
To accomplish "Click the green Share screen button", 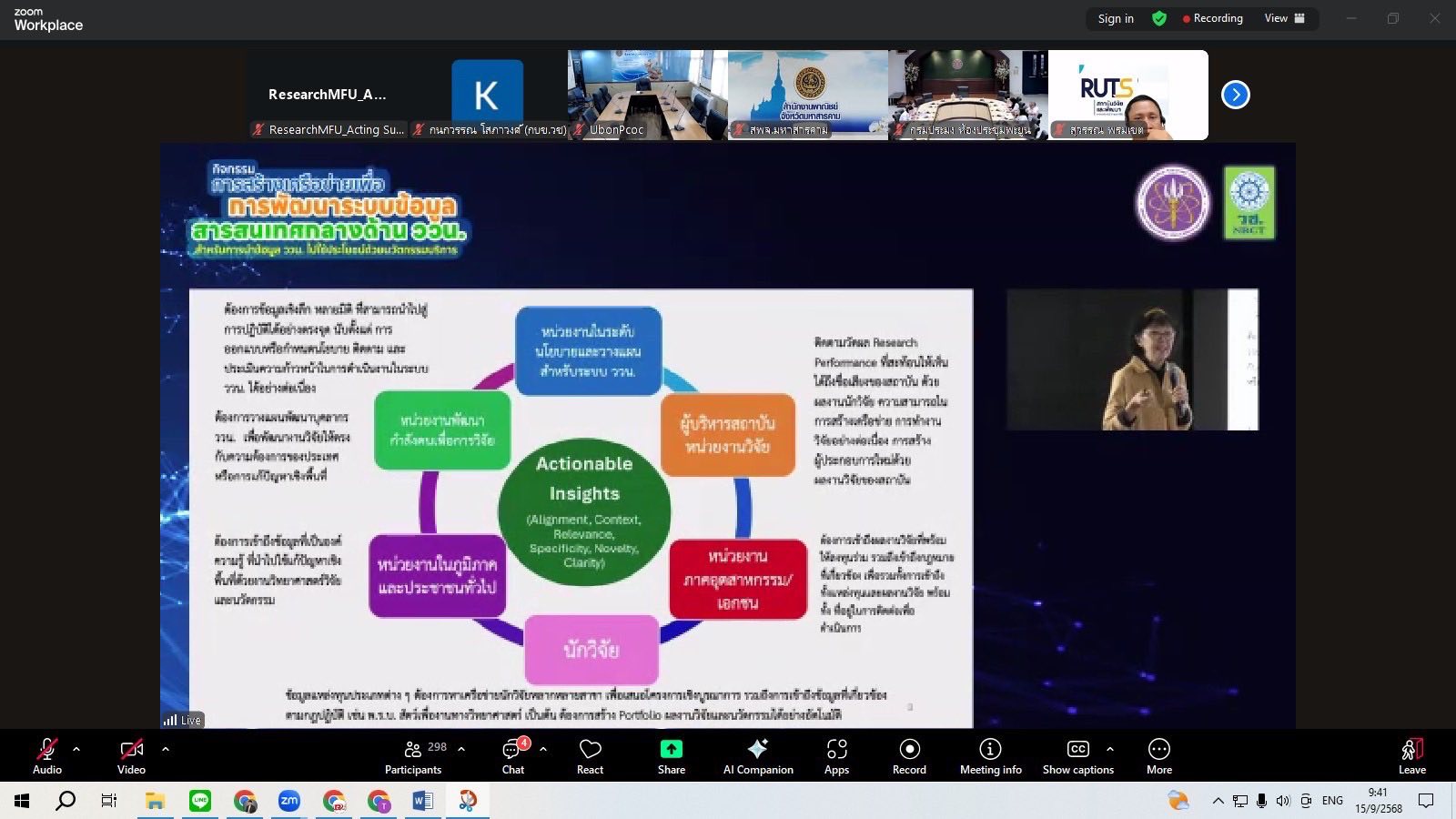I will point(671,754).
